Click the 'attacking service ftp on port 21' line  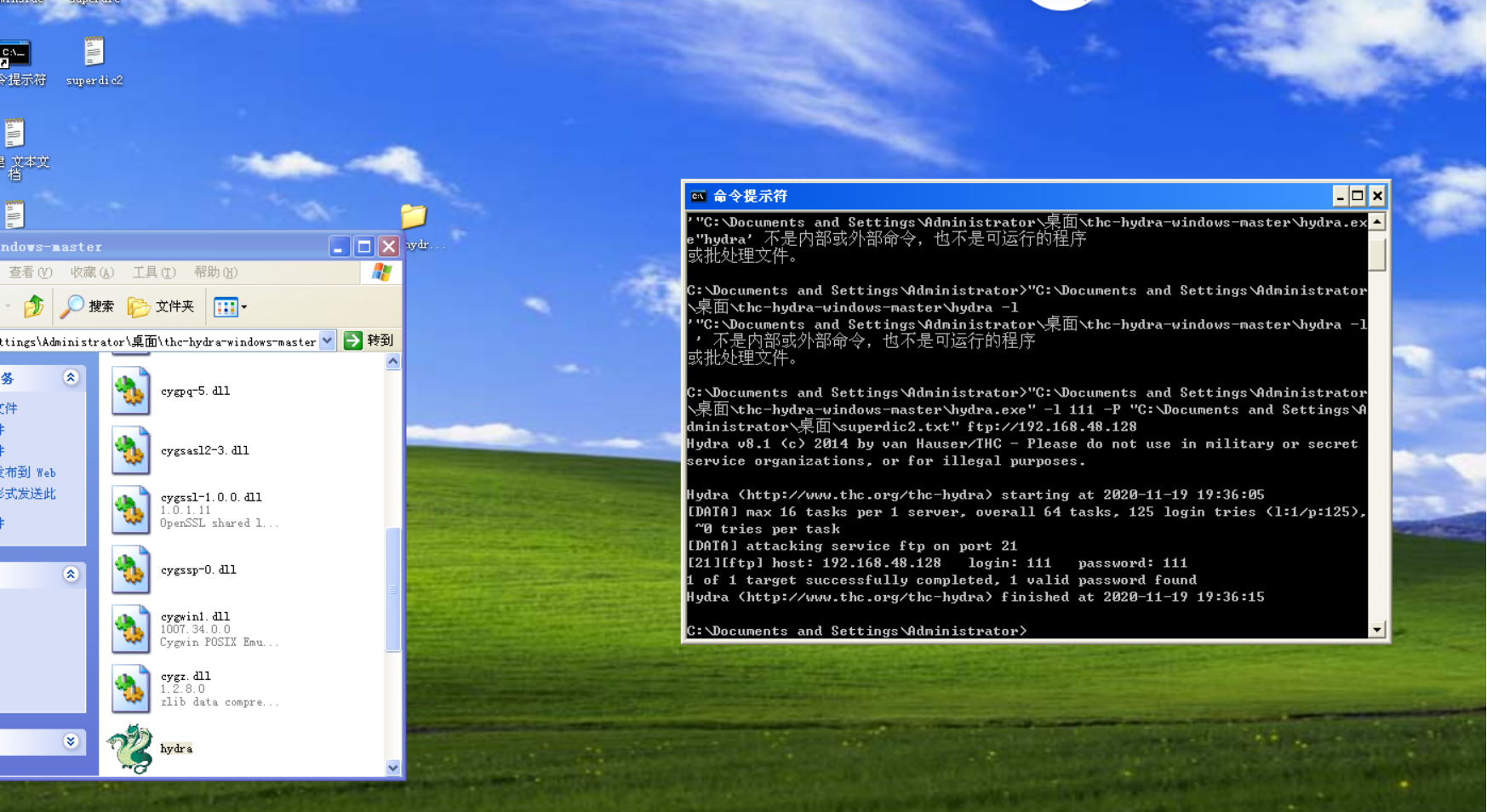tap(852, 546)
